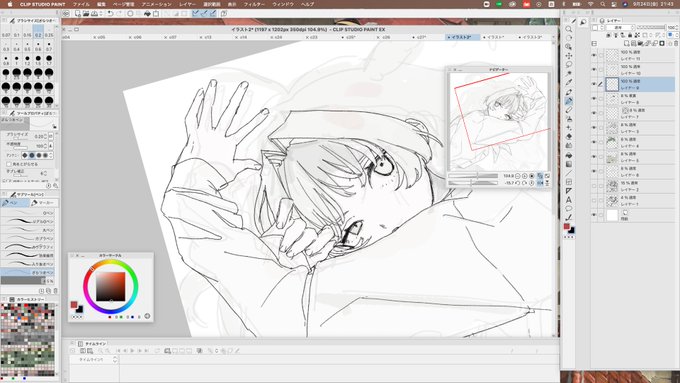The width and height of the screenshot is (680, 383).
Task: Toggle visibility of the paper layer
Action: [594, 215]
